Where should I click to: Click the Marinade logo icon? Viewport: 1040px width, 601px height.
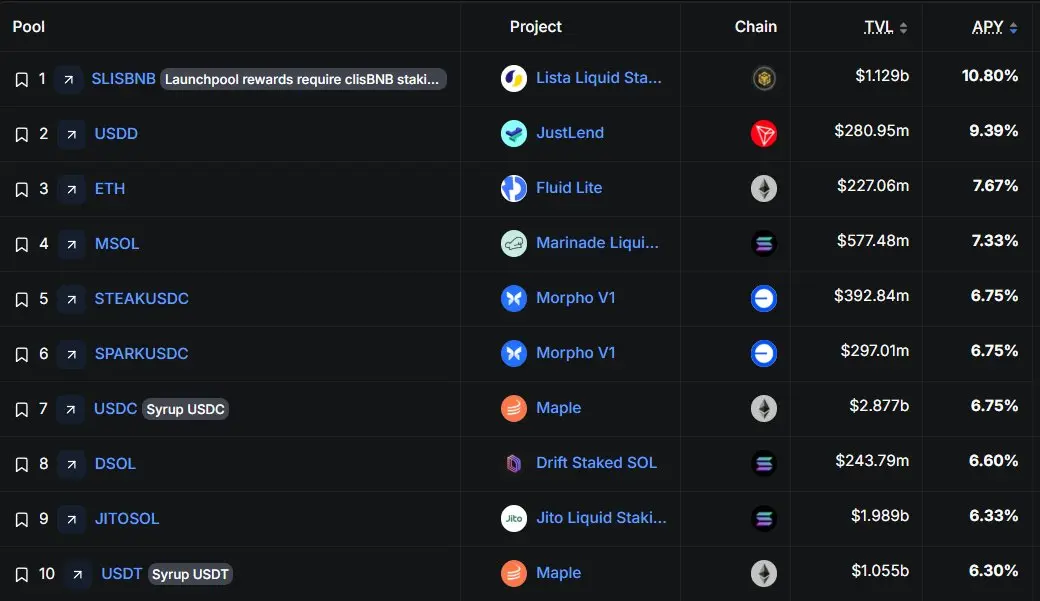(513, 243)
